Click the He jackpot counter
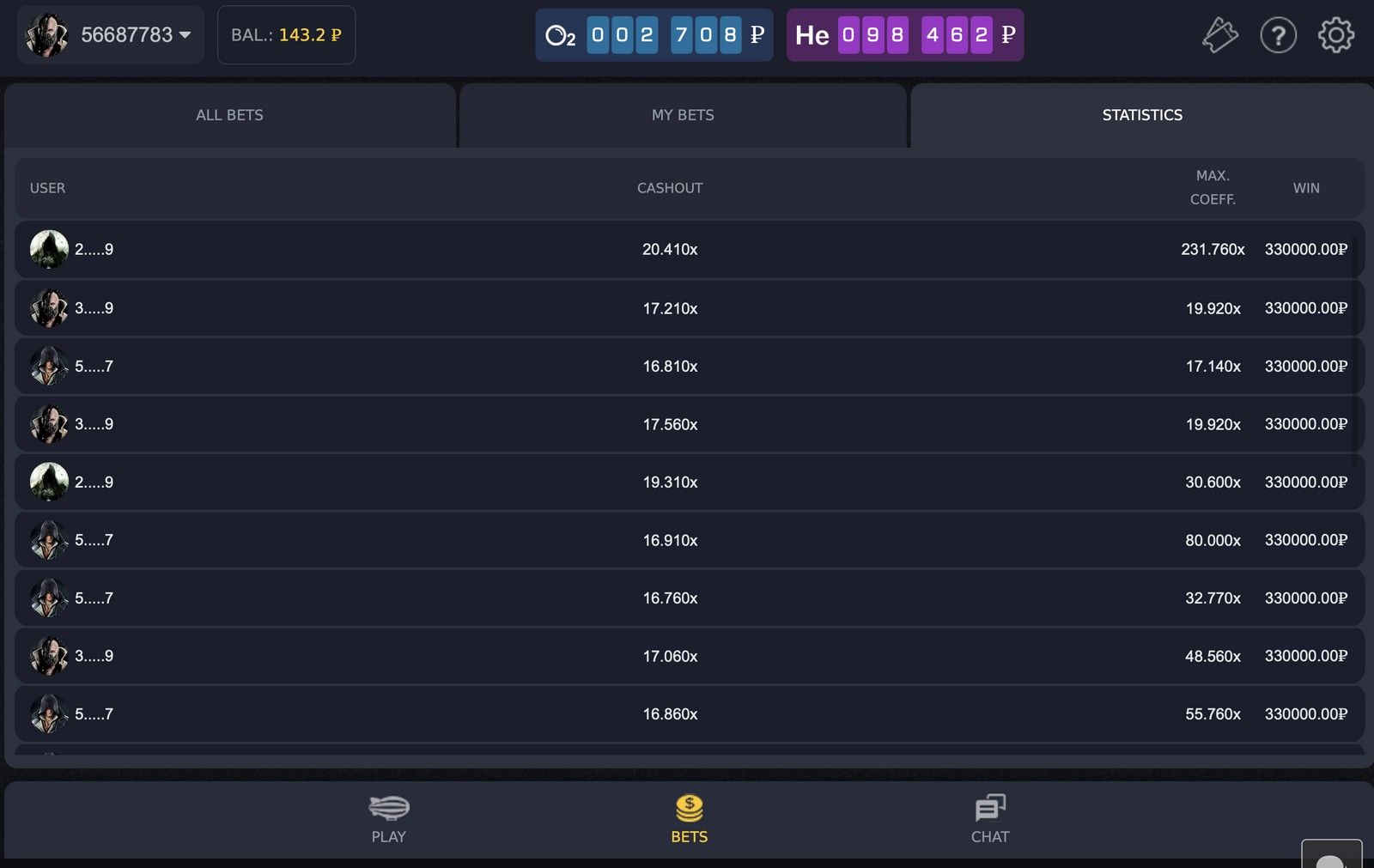 point(904,35)
